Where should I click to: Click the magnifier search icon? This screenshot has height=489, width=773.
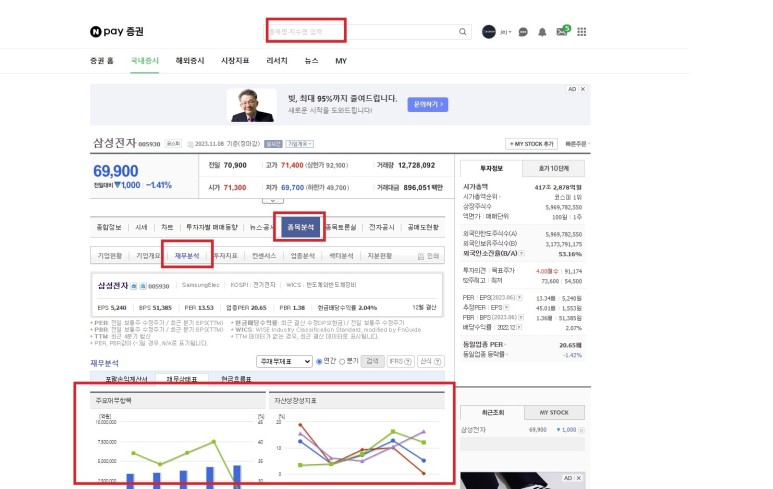click(462, 32)
